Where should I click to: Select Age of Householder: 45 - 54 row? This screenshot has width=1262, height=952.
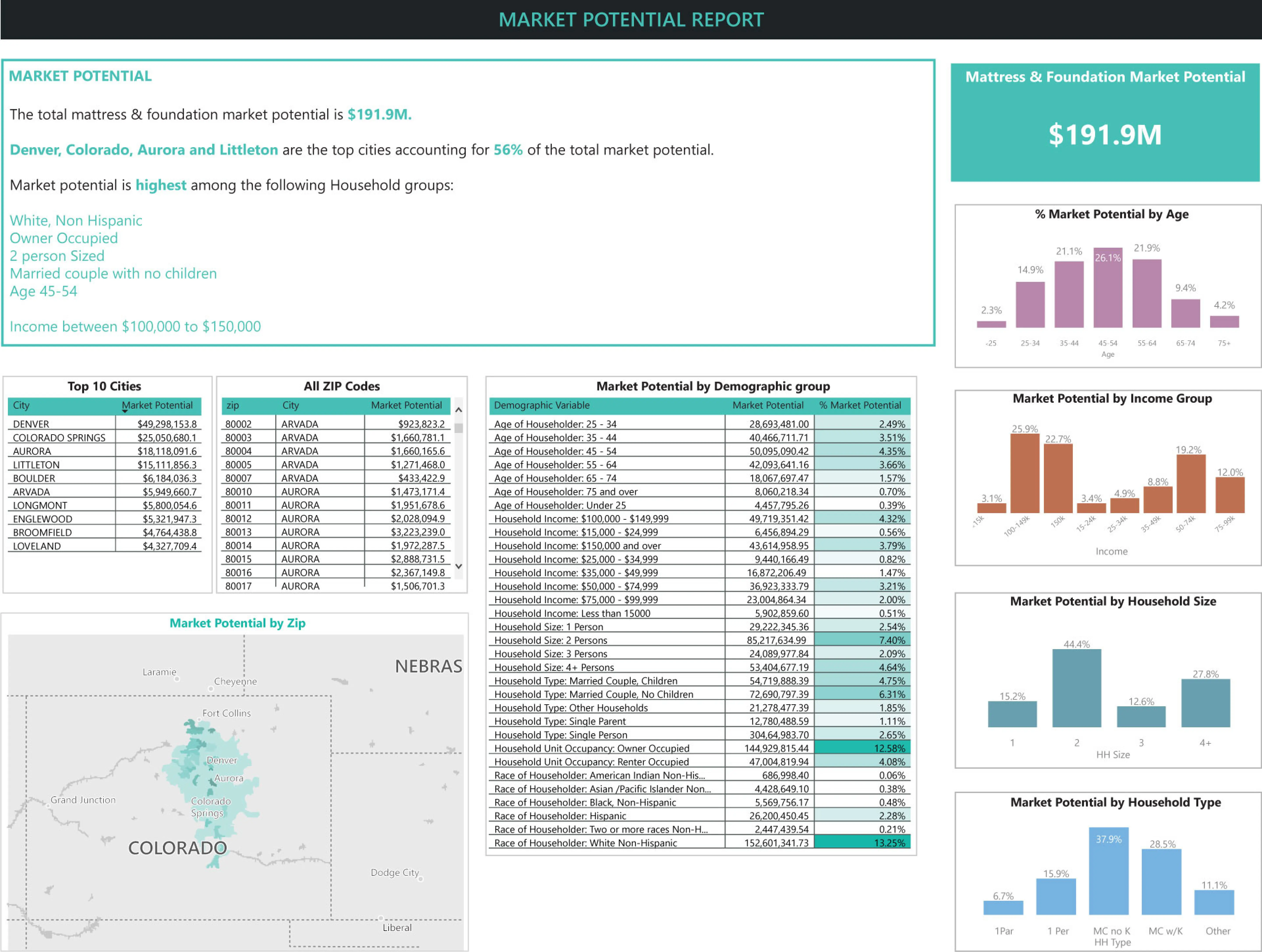tap(699, 451)
